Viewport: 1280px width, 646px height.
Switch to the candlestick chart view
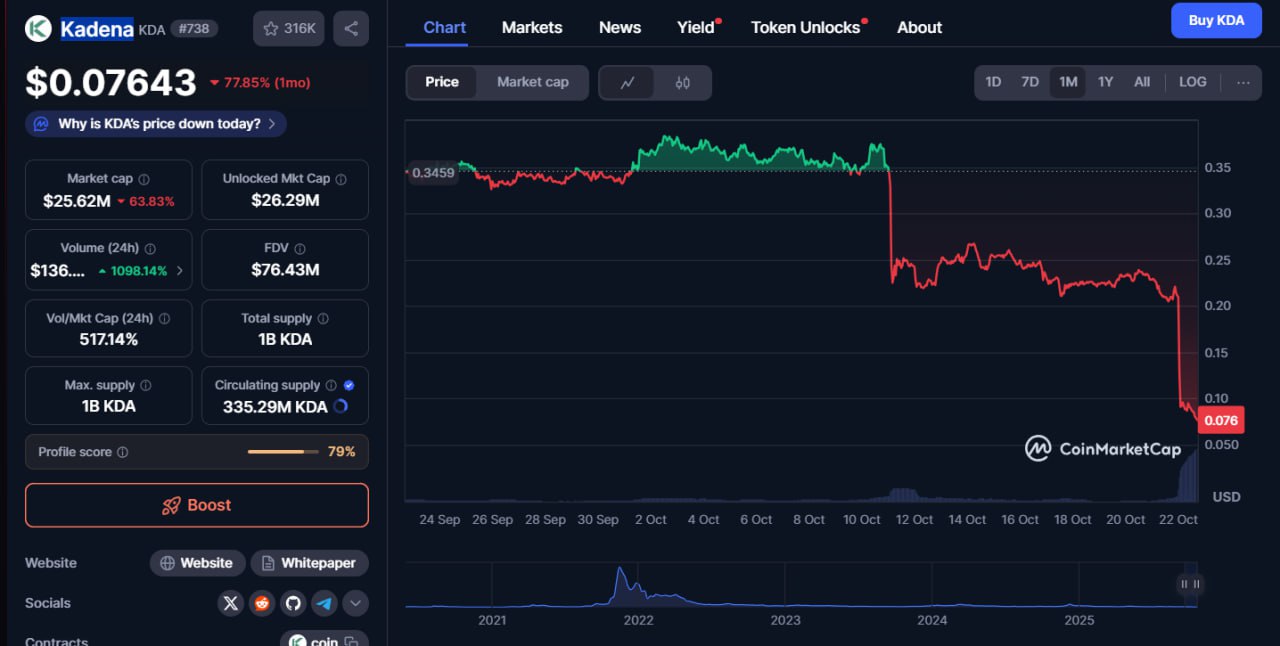(683, 83)
